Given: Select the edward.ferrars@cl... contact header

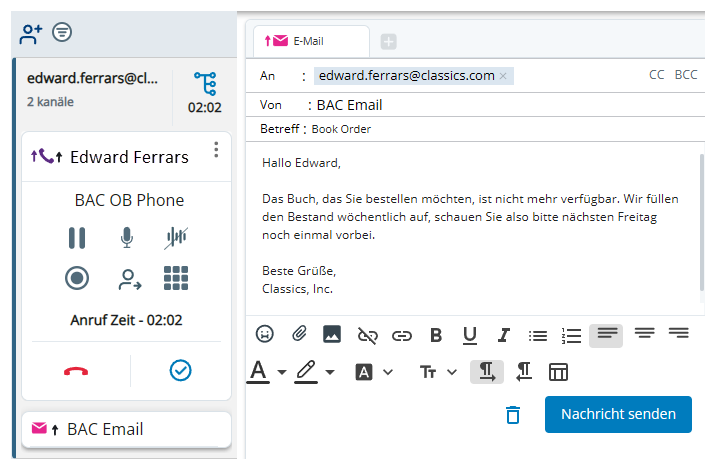Looking at the screenshot, I should pos(92,78).
